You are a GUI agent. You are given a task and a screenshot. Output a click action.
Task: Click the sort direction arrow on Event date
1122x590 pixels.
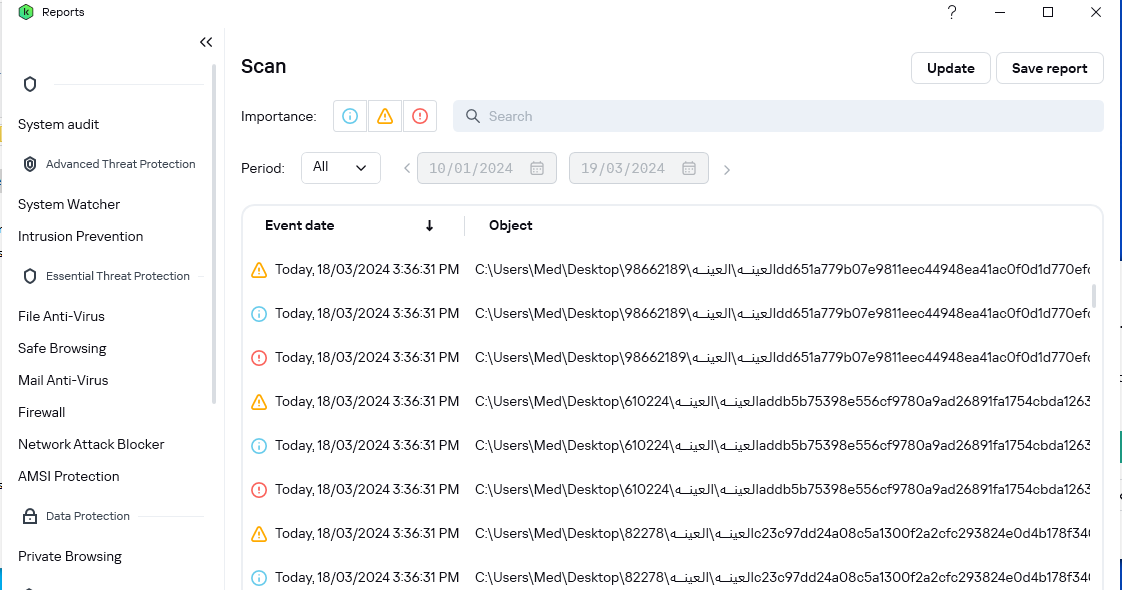click(x=429, y=226)
